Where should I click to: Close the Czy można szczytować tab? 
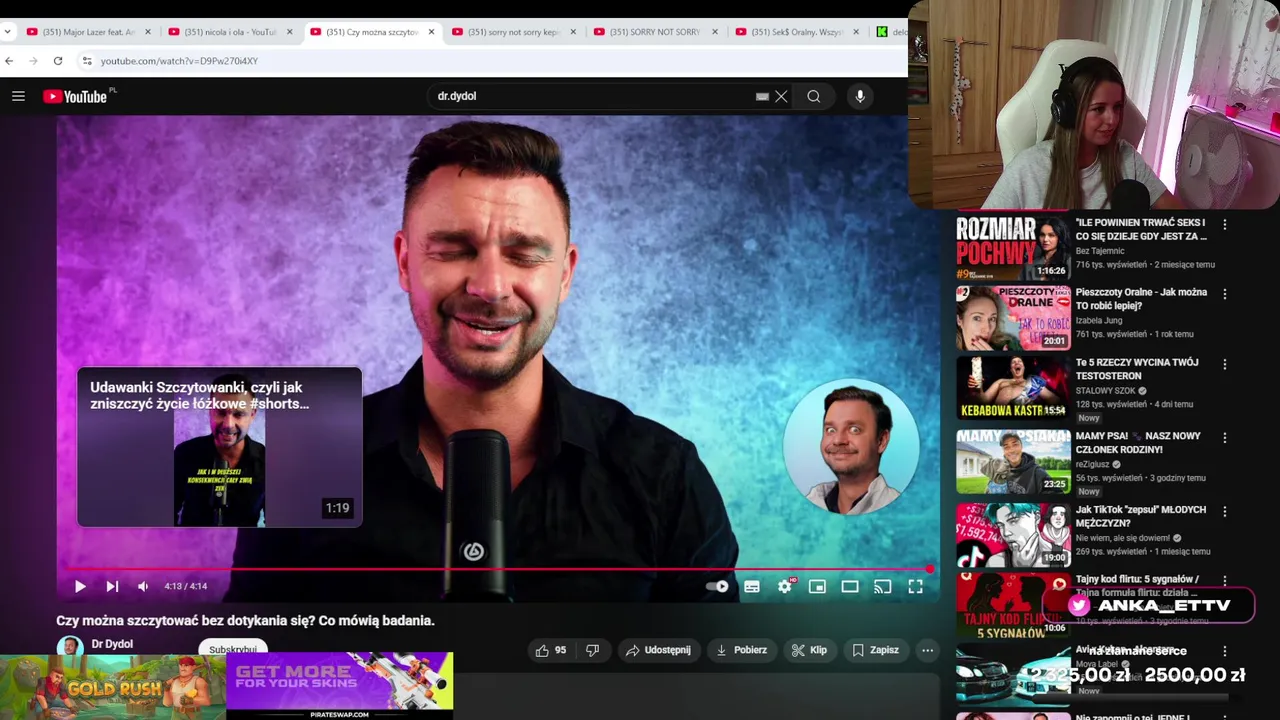click(431, 32)
